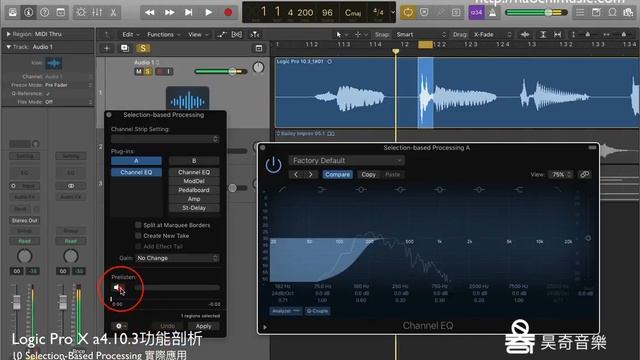Toggle the Show Automation button

click(221, 35)
